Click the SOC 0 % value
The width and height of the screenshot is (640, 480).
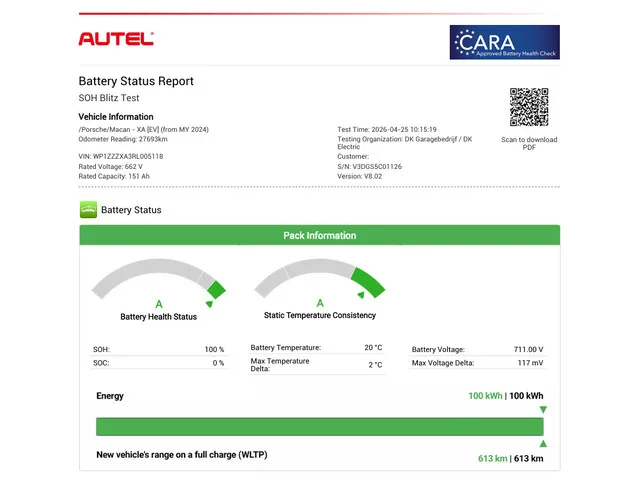pos(218,363)
